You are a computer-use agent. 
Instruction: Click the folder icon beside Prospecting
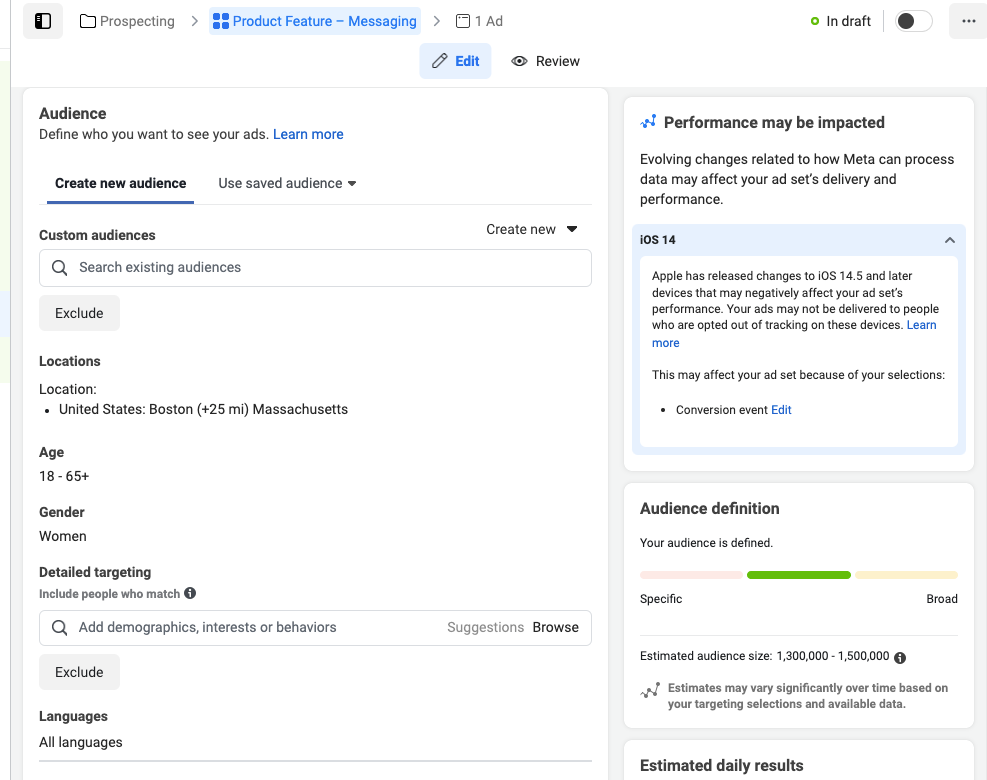click(x=89, y=20)
